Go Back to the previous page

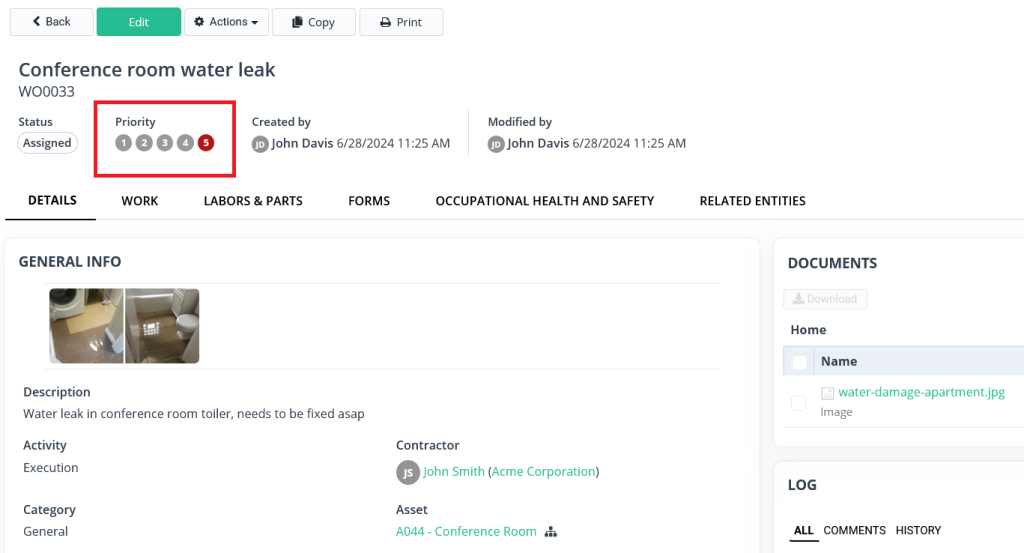[52, 22]
